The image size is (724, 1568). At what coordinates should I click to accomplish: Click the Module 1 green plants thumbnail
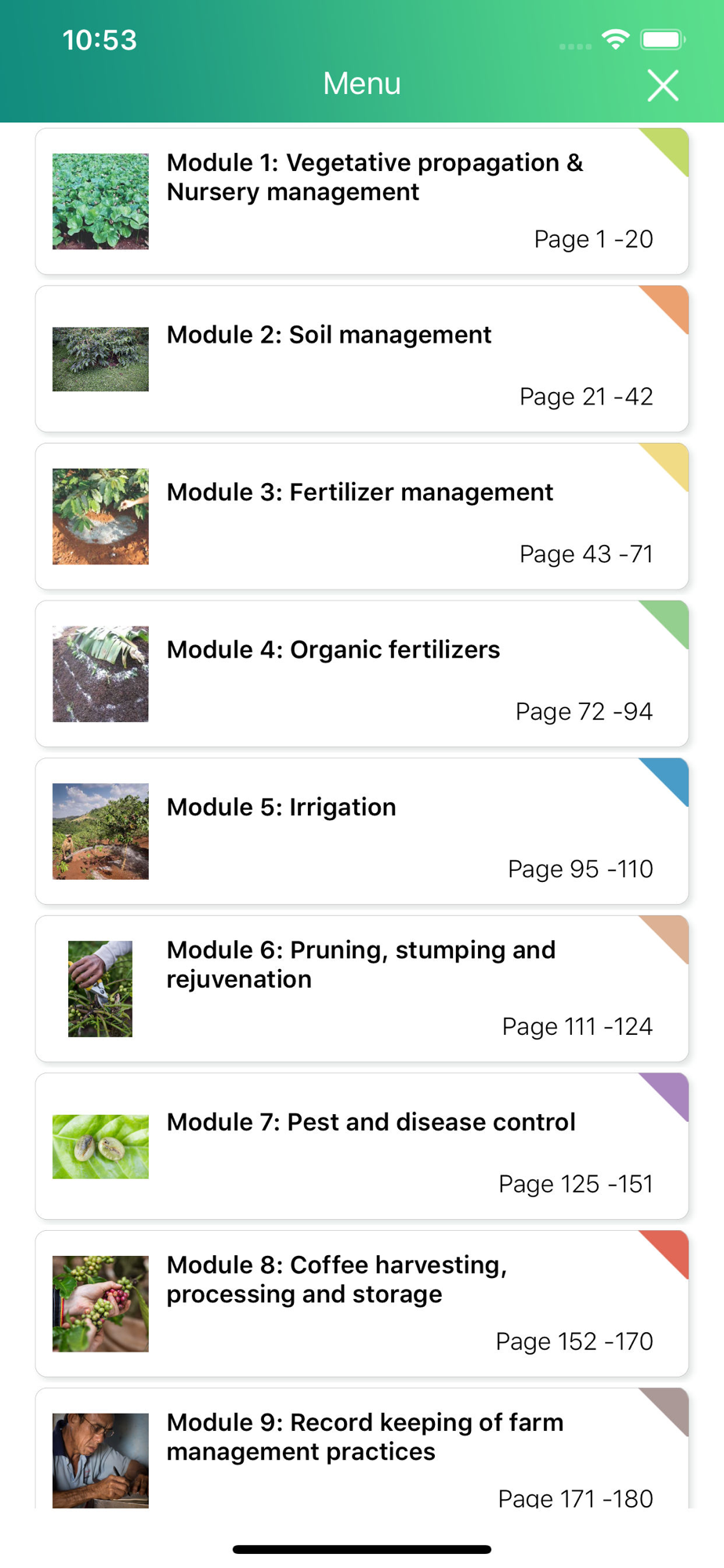click(x=100, y=201)
